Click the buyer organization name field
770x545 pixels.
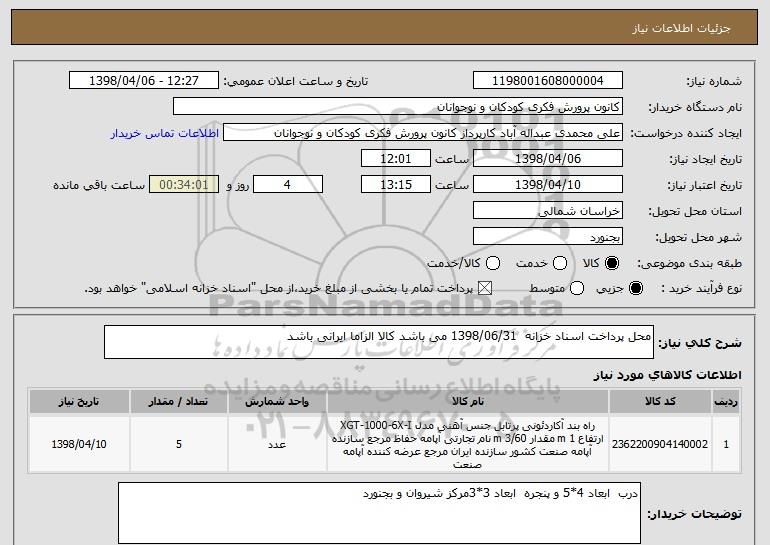398,107
